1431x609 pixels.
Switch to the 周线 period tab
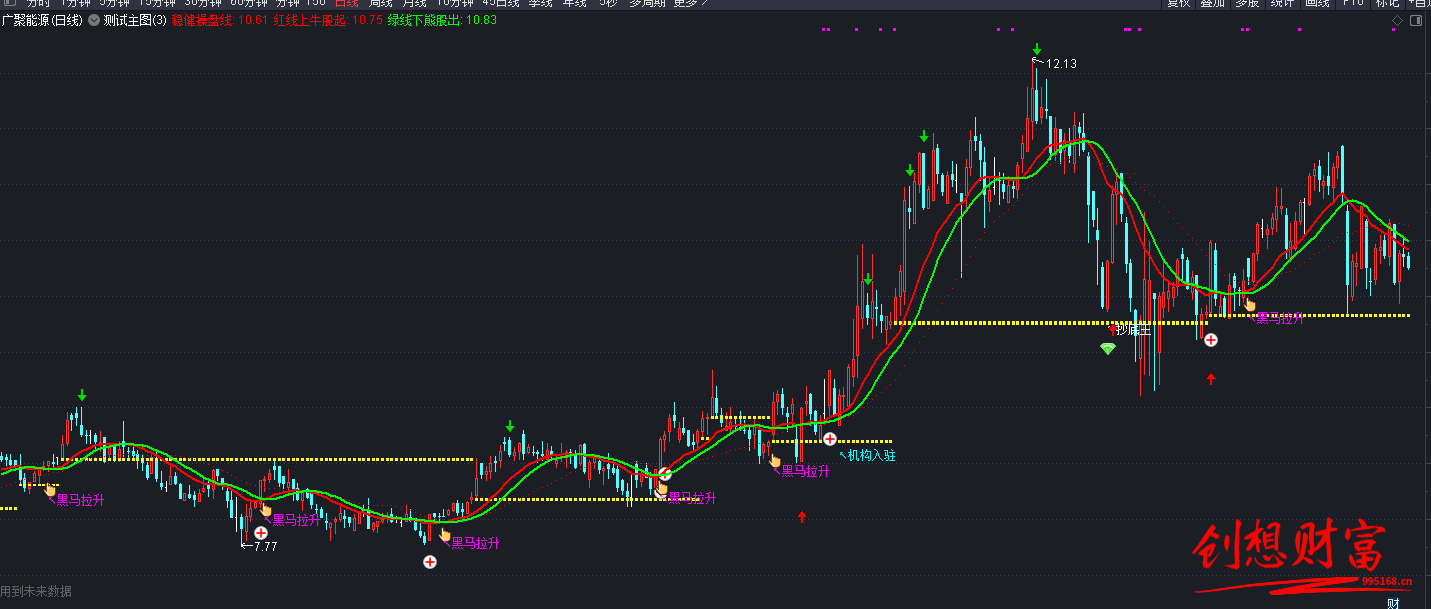381,4
